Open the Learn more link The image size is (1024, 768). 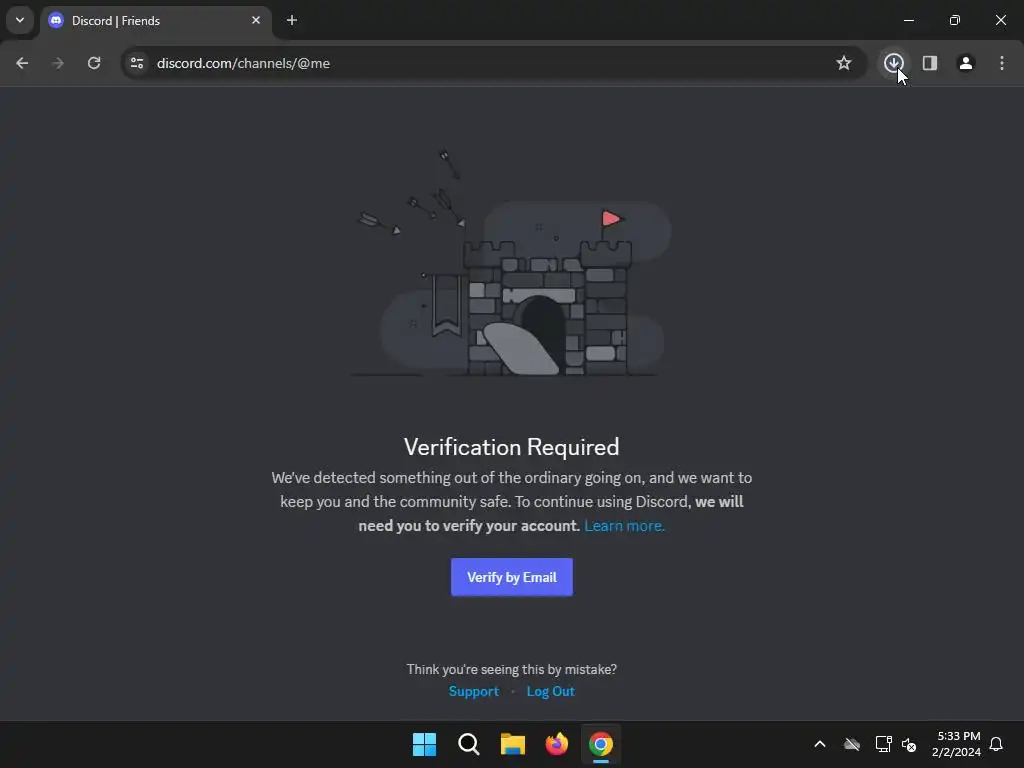[624, 526]
